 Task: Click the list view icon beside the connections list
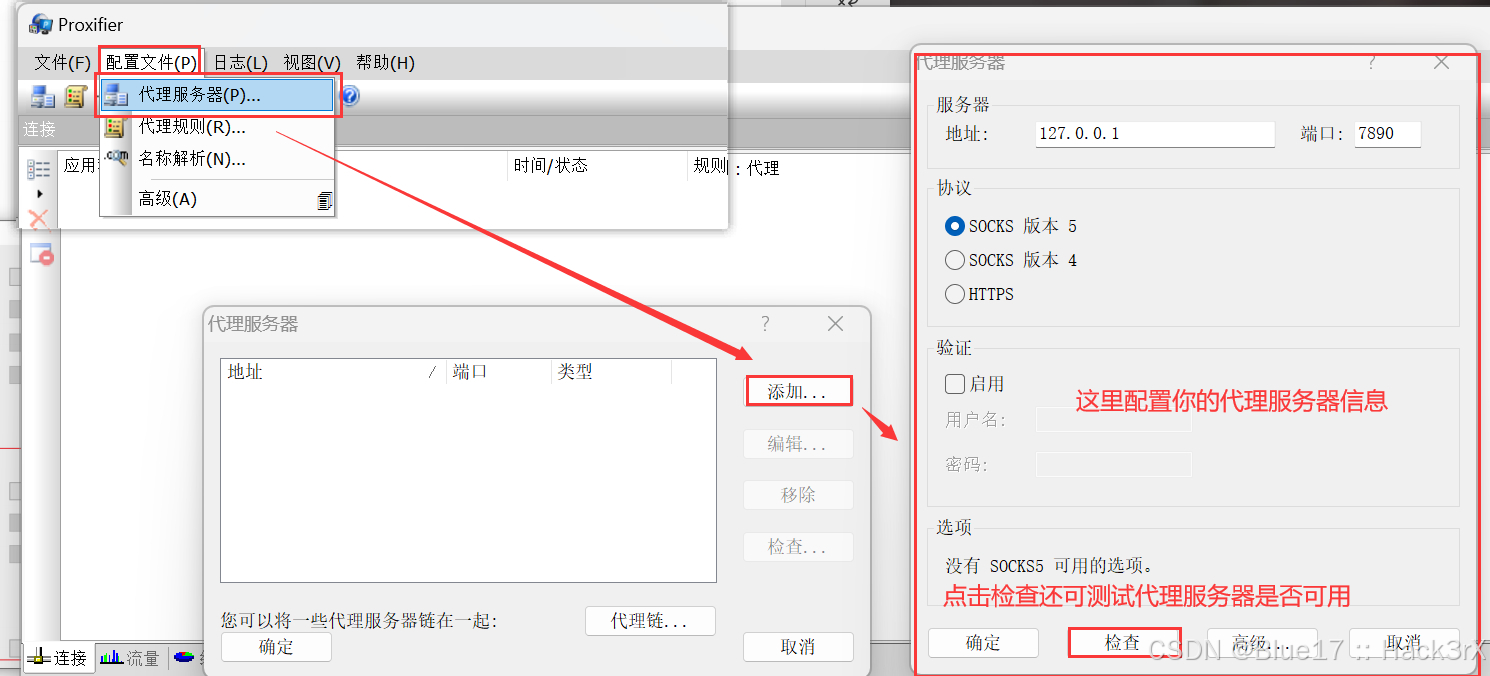coord(39,169)
